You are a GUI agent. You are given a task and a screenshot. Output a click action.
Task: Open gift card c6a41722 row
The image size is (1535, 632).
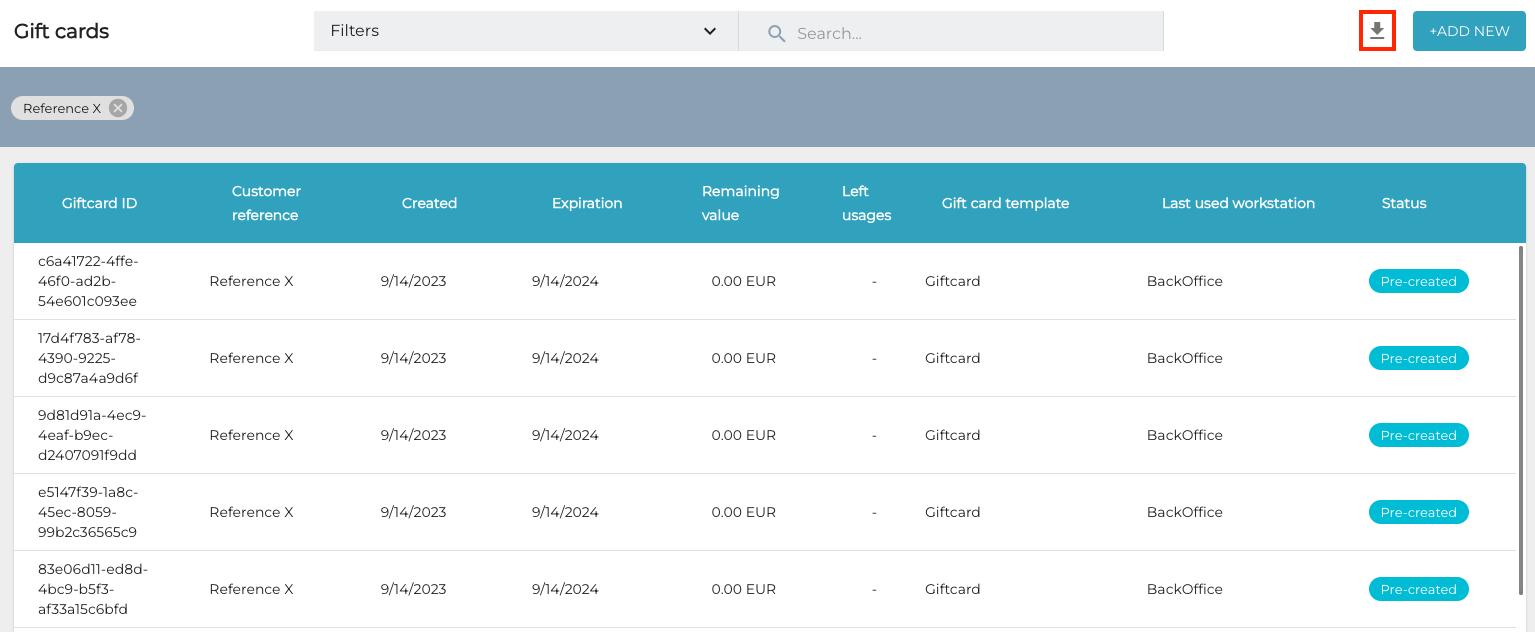[88, 281]
